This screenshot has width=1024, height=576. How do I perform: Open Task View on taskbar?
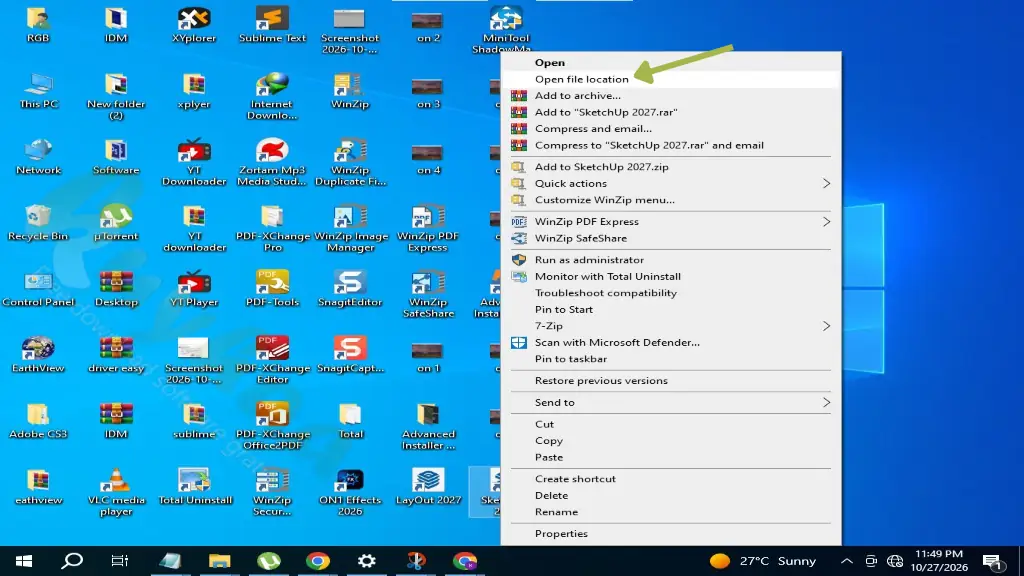[120, 561]
